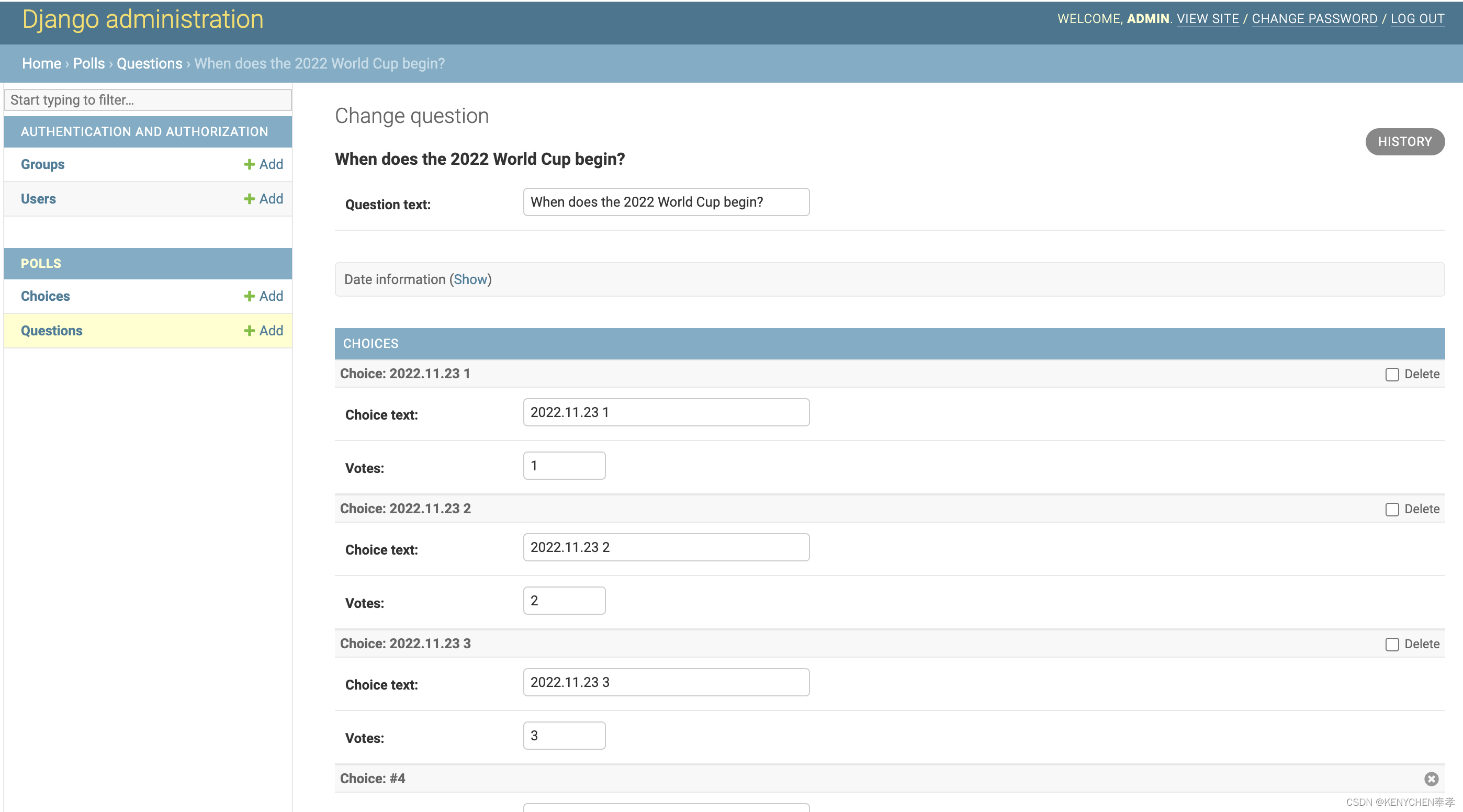Click the LOG OUT link
This screenshot has width=1463, height=812.
[1417, 19]
